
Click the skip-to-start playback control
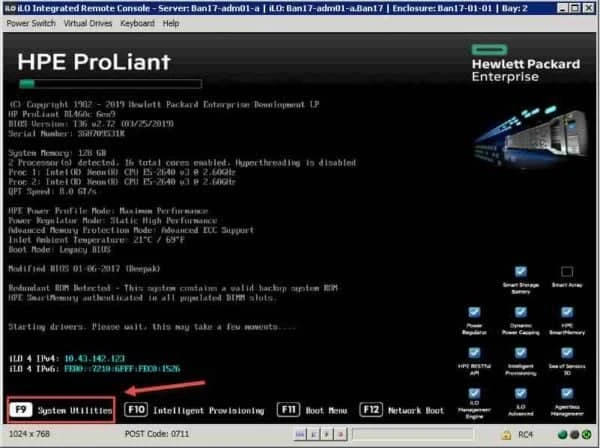300,434
